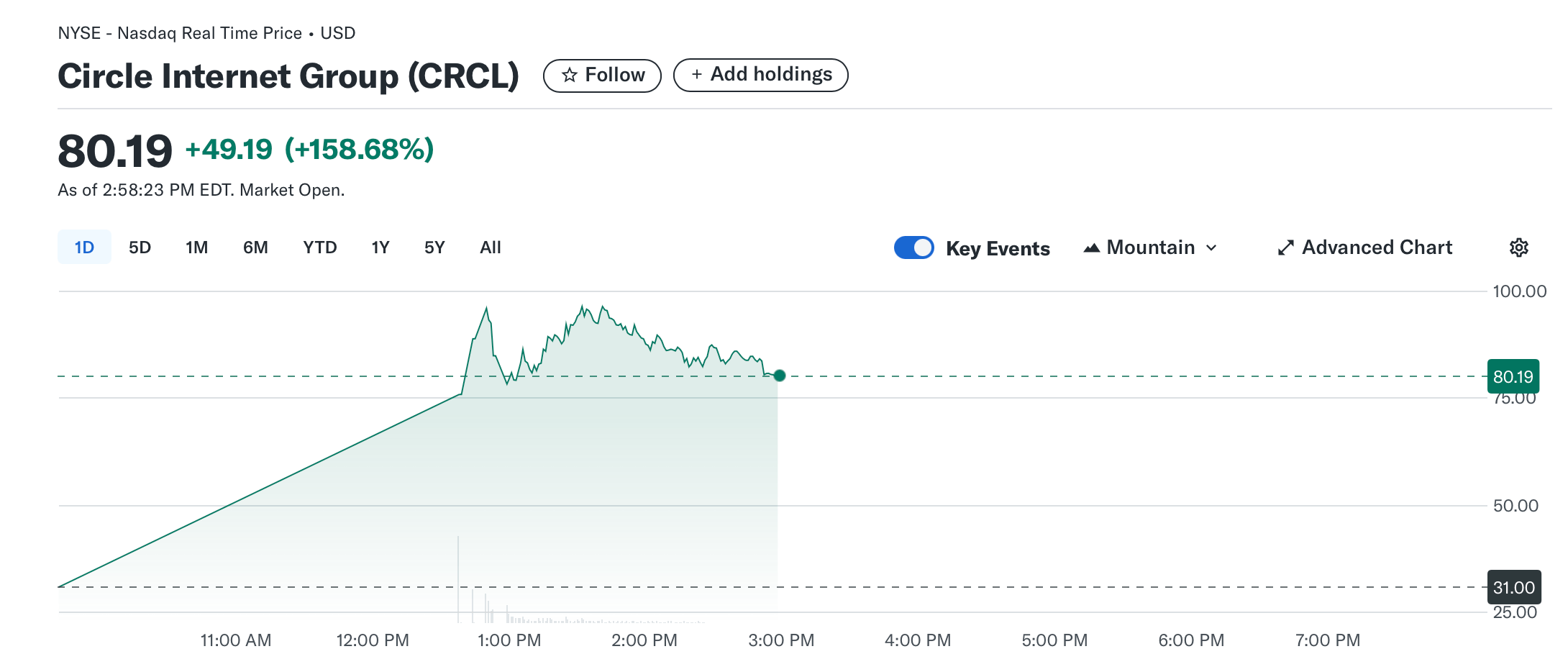Viewport: 1568px width, 672px height.
Task: Select the 1M chart range
Action: 196,248
